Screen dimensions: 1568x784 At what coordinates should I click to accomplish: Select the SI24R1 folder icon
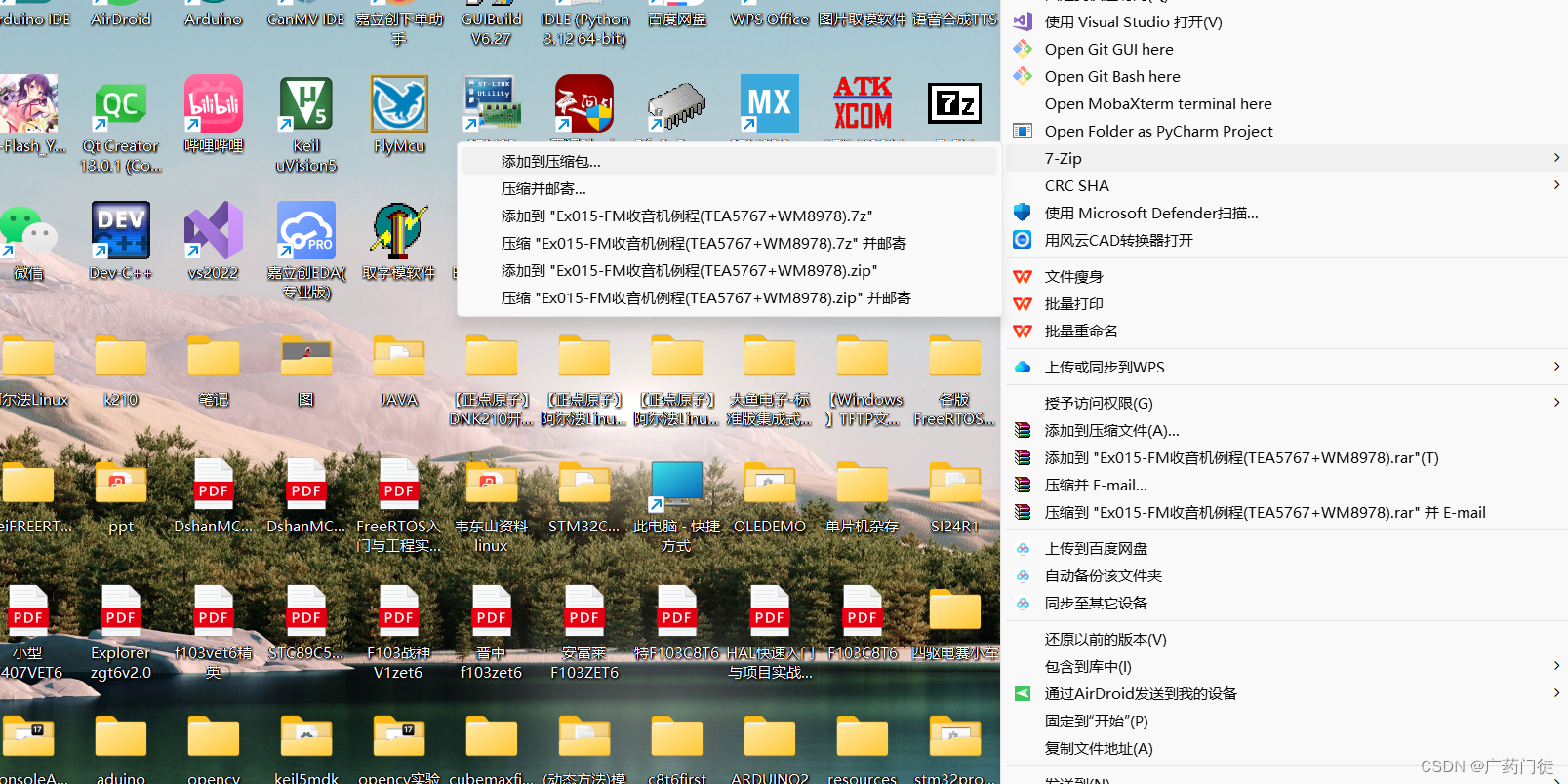(x=955, y=484)
